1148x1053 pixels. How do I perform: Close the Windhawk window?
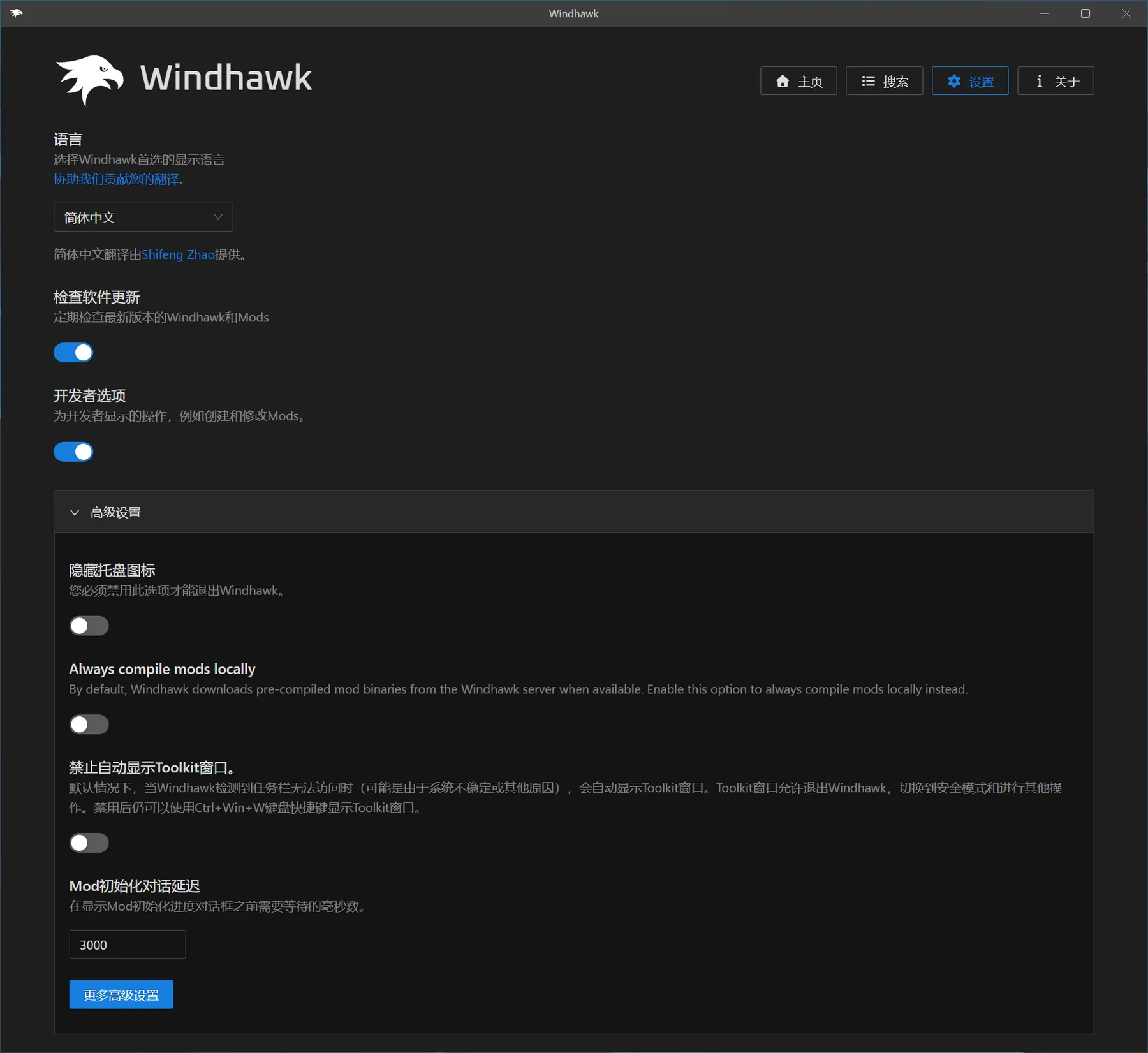[x=1127, y=13]
